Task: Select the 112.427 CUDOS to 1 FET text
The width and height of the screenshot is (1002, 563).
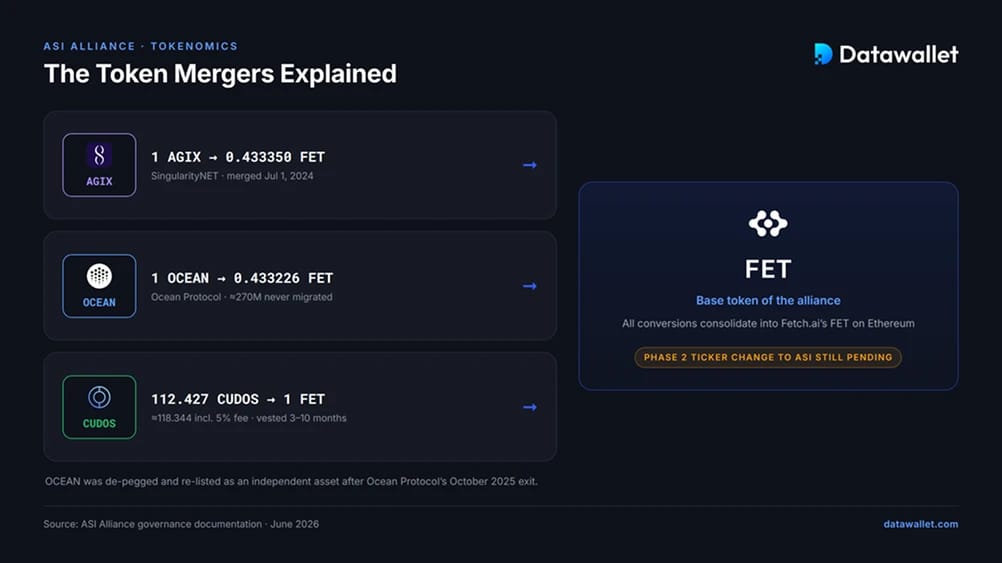Action: [238, 399]
